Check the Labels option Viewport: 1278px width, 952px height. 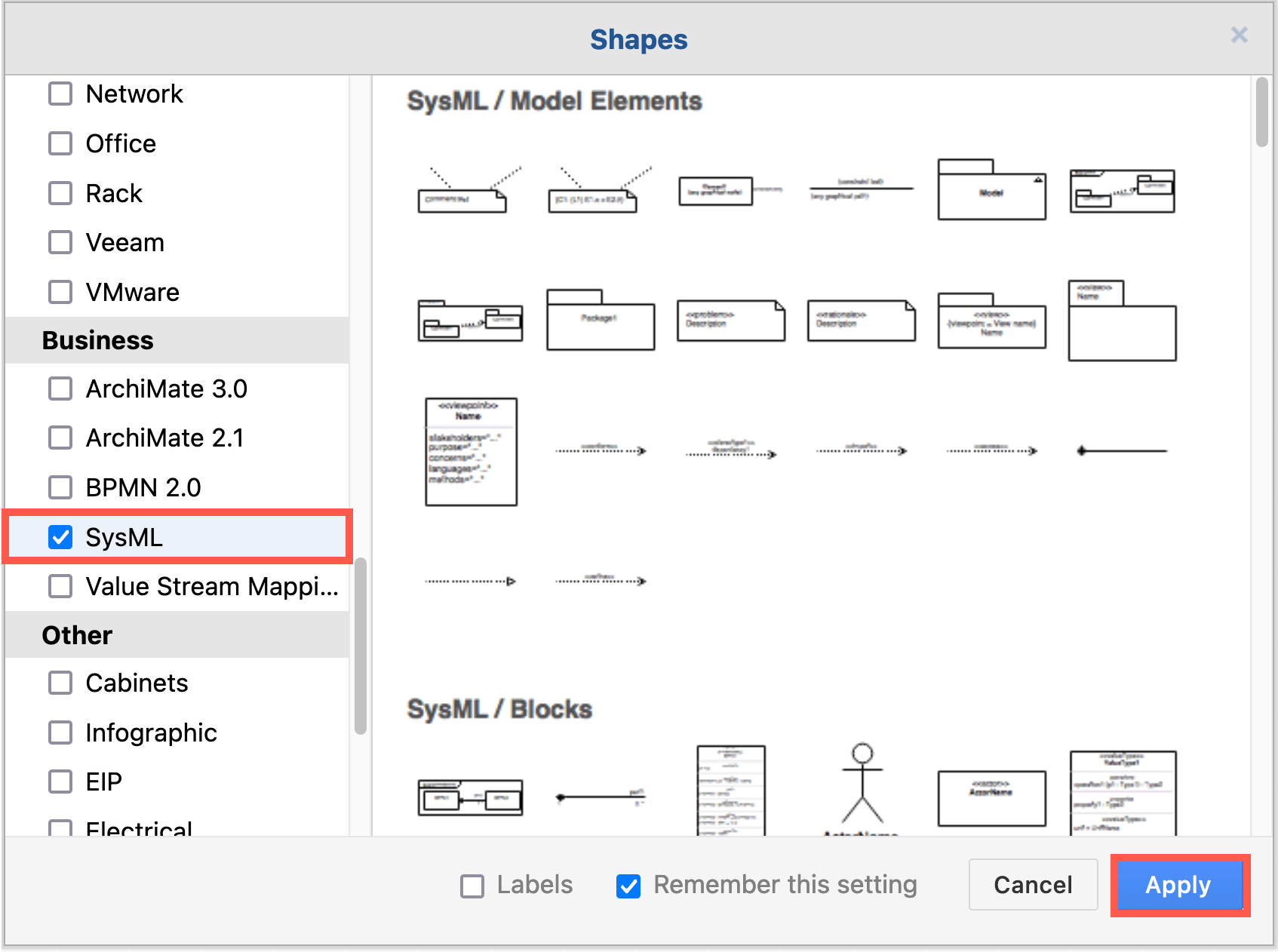472,885
